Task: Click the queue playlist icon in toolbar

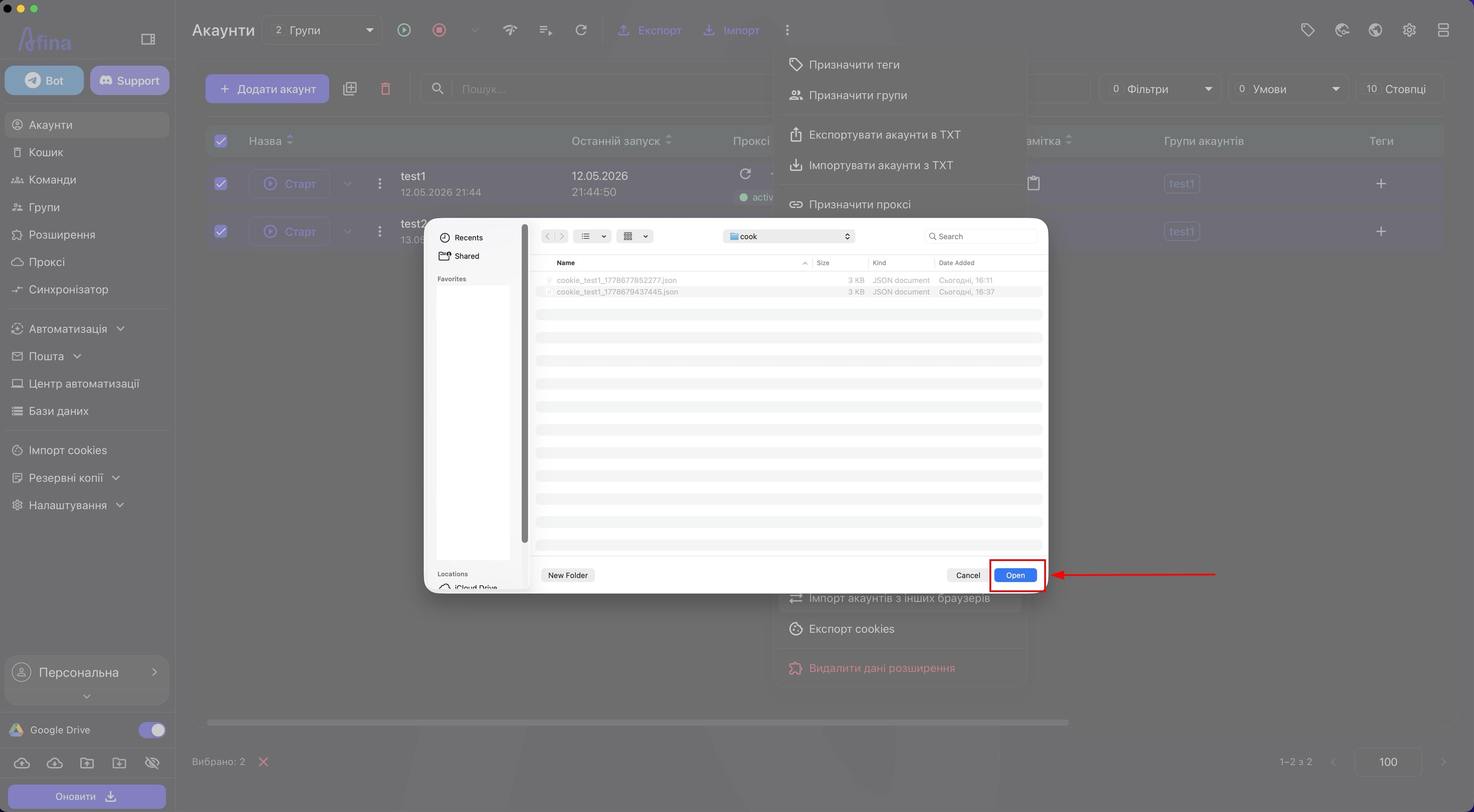Action: click(545, 30)
